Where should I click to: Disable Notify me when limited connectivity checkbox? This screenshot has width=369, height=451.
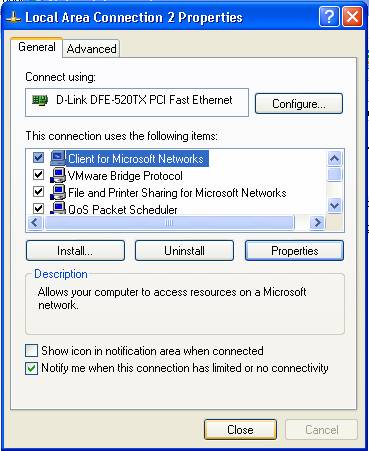tap(31, 368)
